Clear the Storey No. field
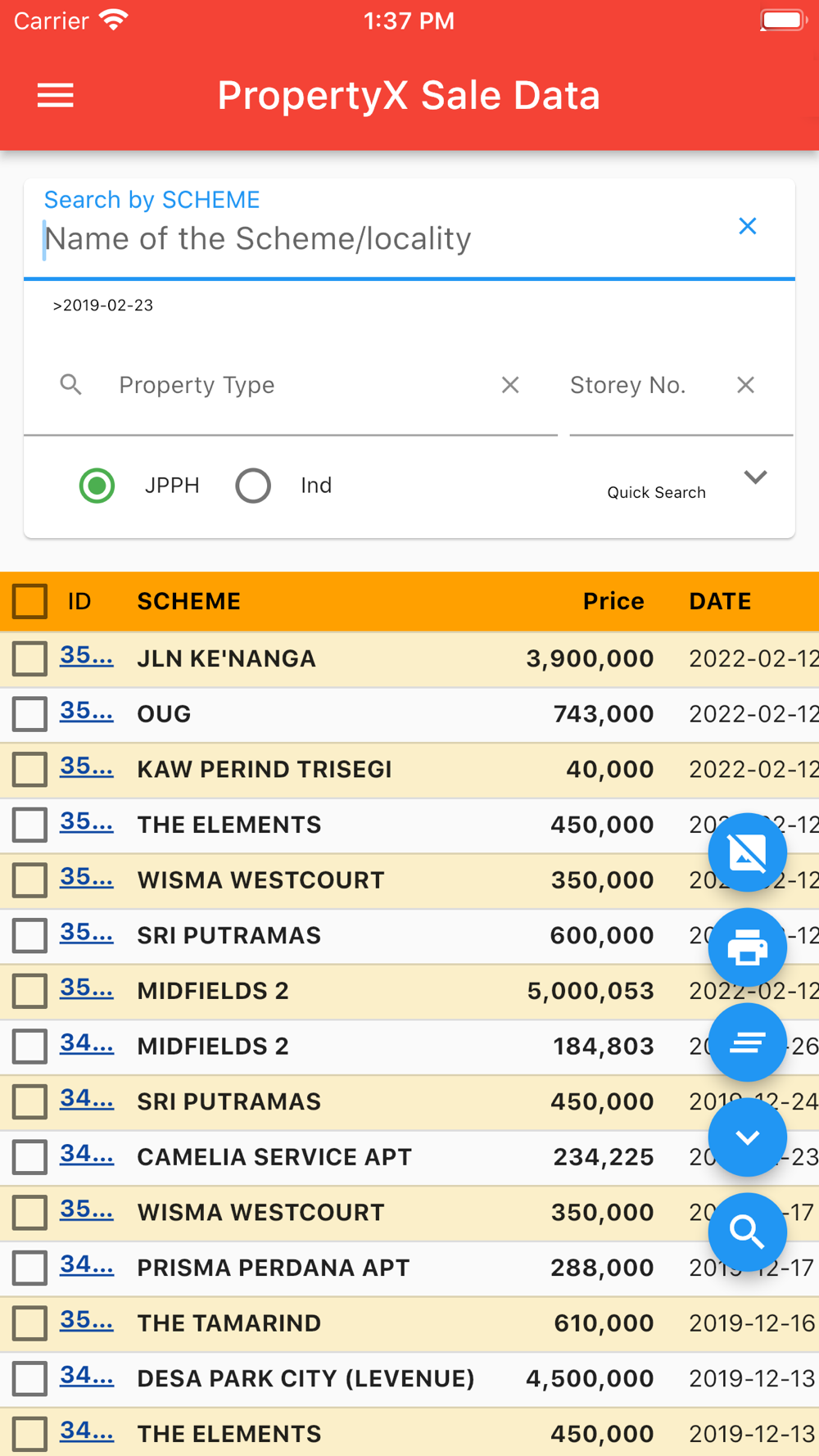This screenshot has width=819, height=1456. [745, 385]
